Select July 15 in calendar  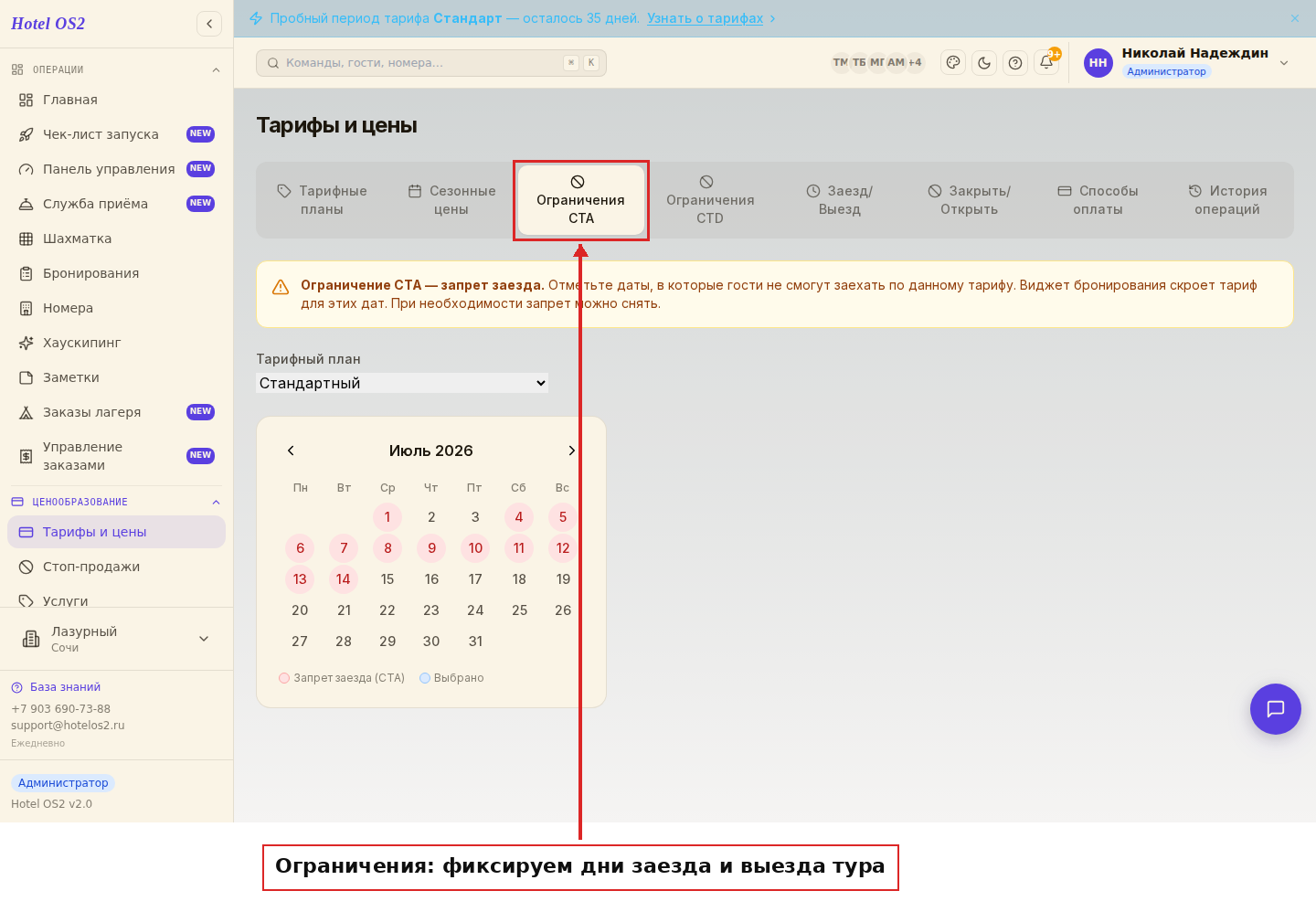coord(387,579)
